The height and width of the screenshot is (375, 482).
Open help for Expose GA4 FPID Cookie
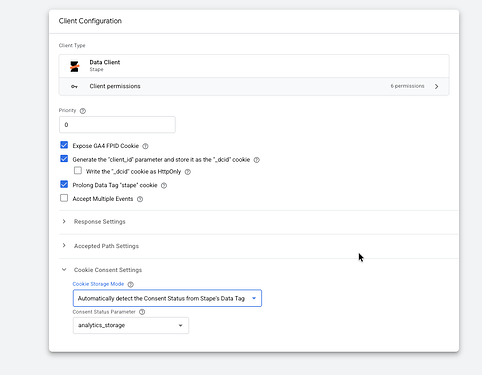pyautogui.click(x=145, y=146)
